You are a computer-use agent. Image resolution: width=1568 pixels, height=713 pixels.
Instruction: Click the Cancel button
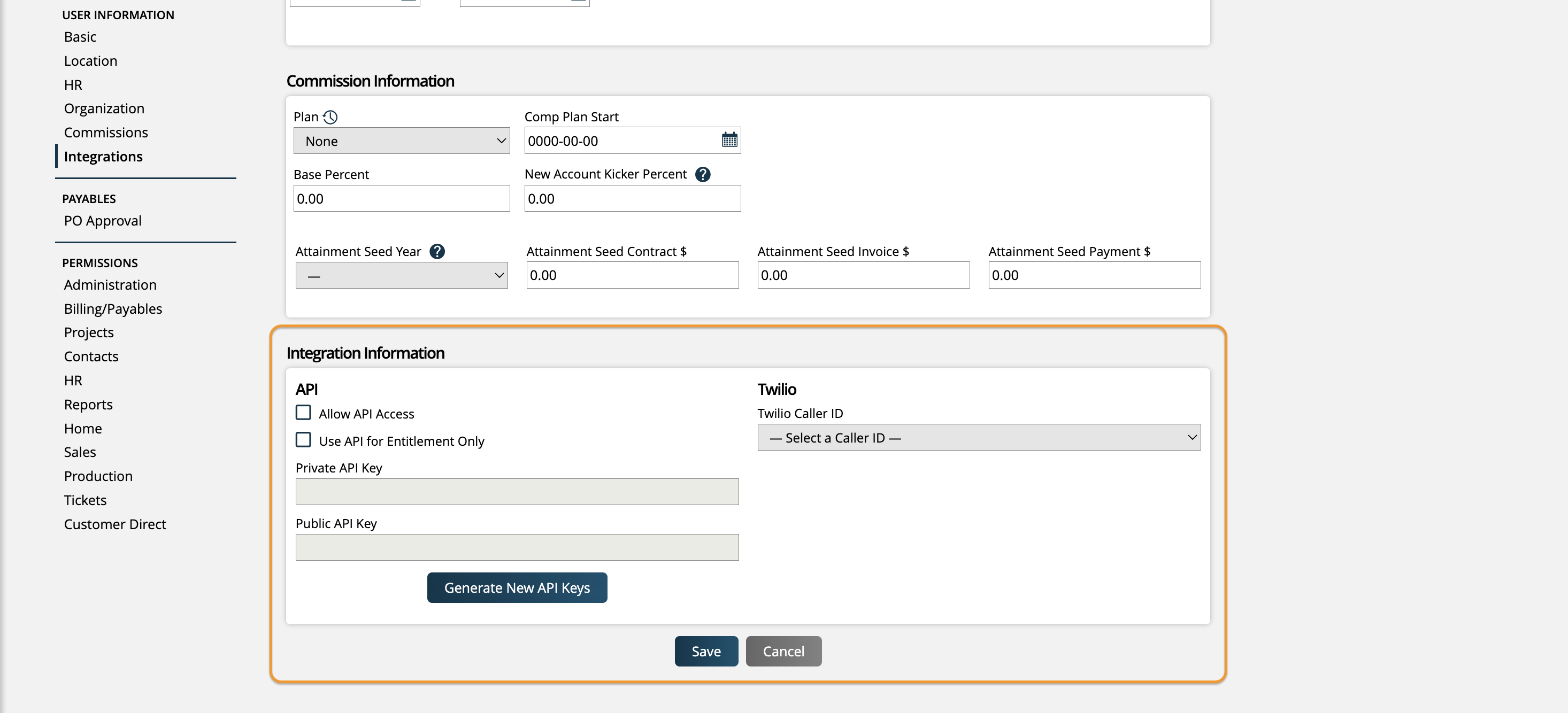point(783,652)
